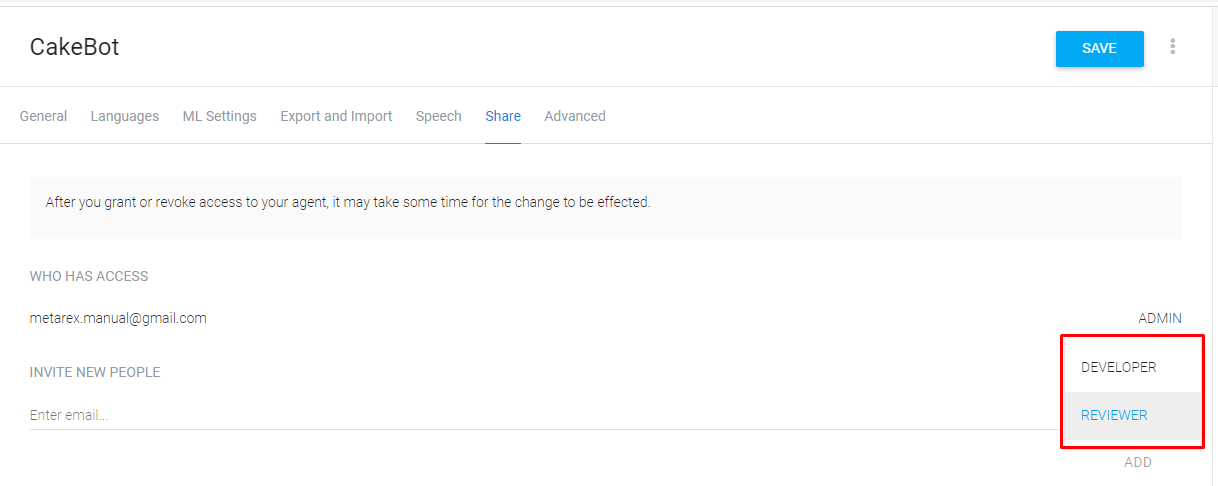Open the three-dot more options menu
This screenshot has width=1218, height=486.
tap(1173, 47)
